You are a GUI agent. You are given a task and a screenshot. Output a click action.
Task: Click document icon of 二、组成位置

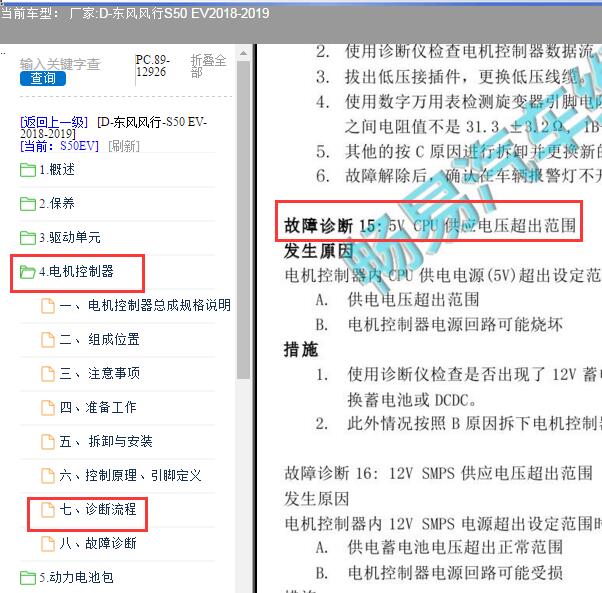click(x=48, y=340)
